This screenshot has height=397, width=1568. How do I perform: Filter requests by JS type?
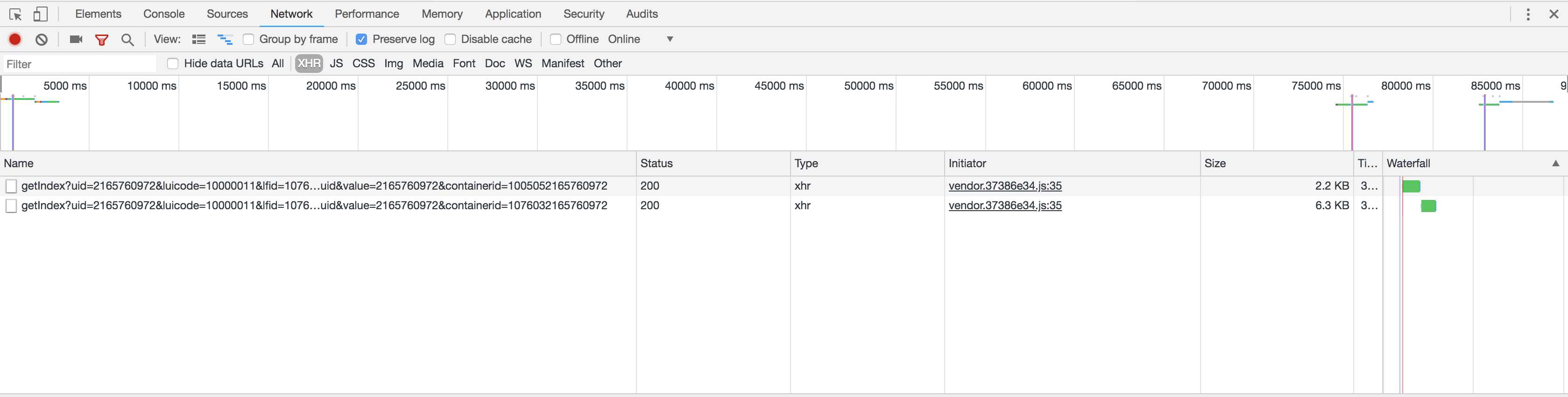pos(336,64)
